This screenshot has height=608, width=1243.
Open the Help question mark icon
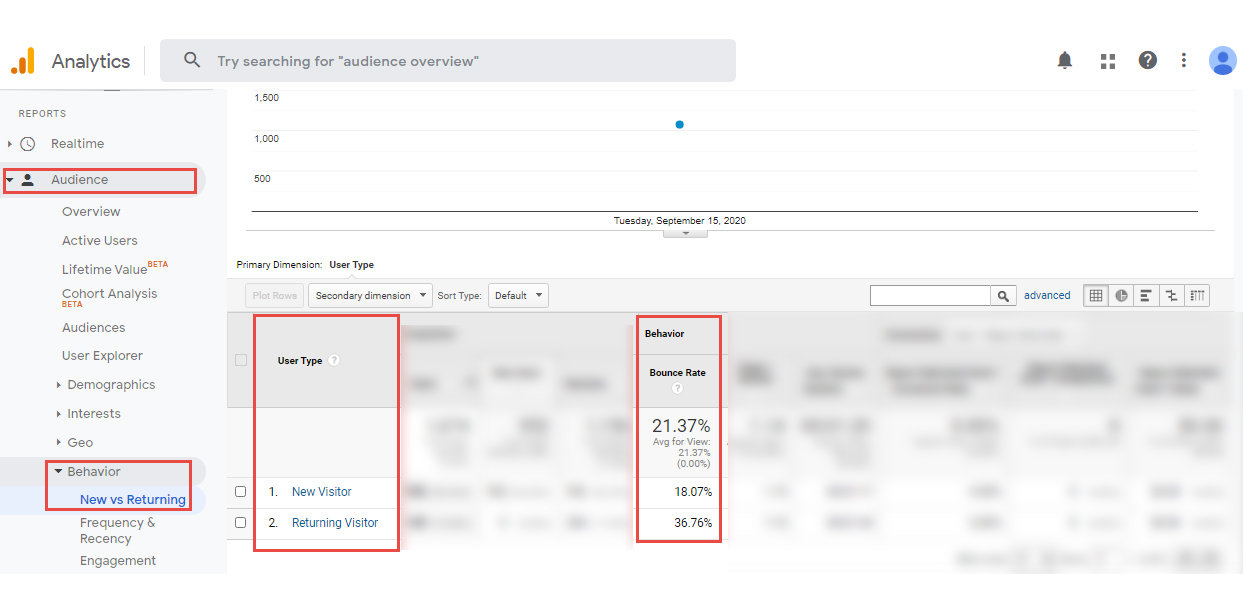[x=1148, y=60]
